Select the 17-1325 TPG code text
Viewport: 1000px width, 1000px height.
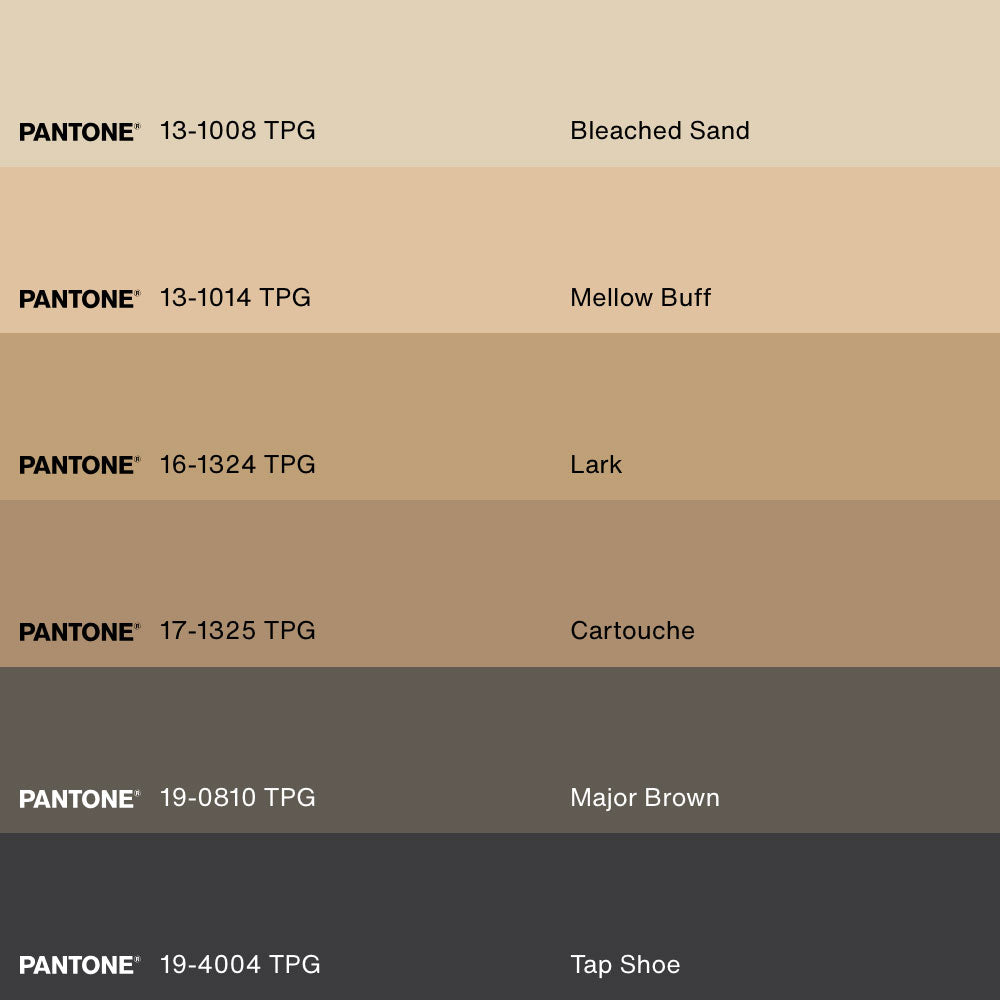237,631
